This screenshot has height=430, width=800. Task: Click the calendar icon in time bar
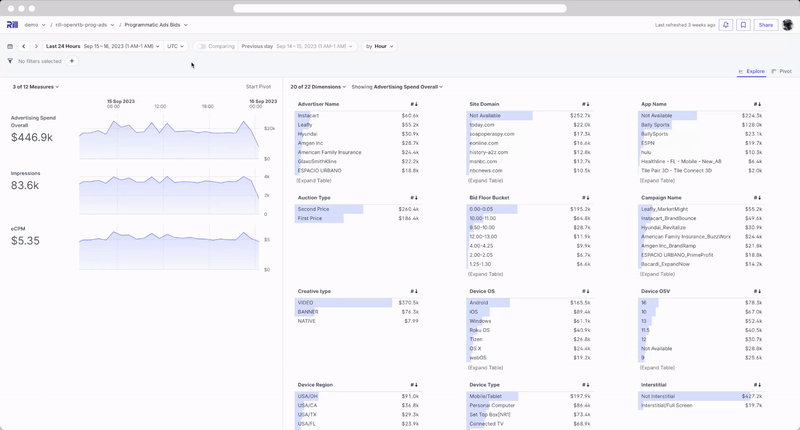tap(10, 46)
